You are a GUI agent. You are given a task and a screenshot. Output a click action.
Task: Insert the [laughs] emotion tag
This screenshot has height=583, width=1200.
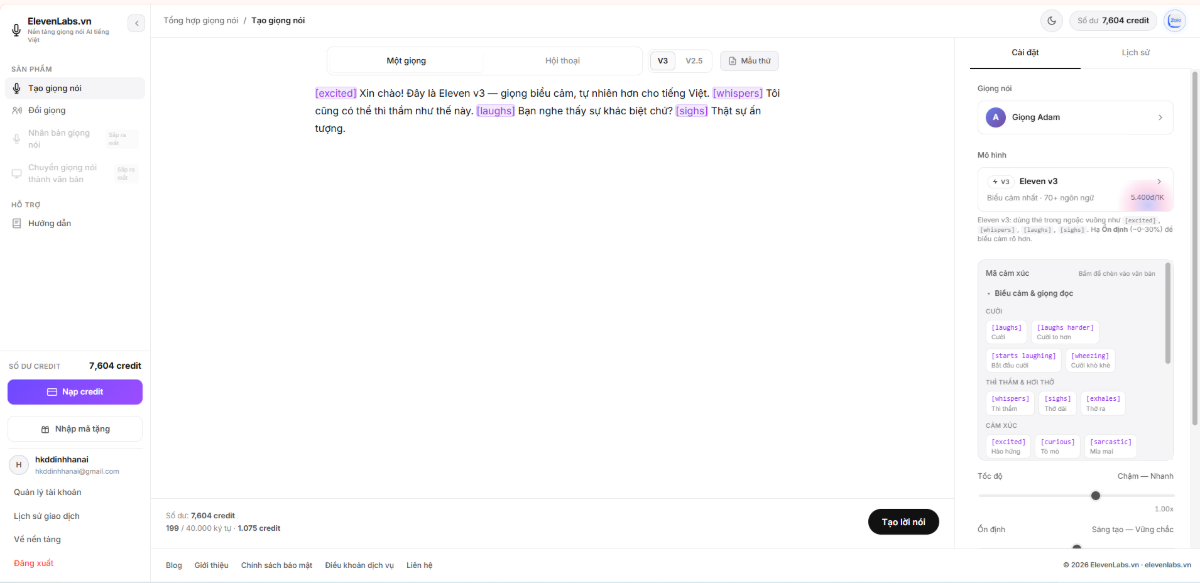coord(1006,332)
